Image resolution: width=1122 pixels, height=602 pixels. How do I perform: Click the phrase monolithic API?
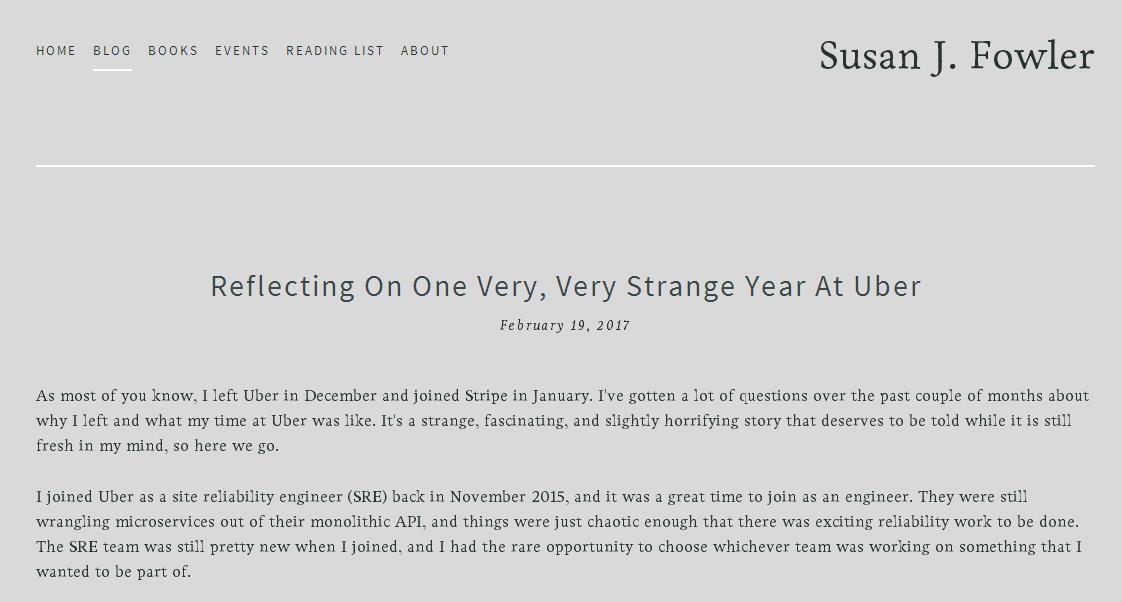click(367, 522)
